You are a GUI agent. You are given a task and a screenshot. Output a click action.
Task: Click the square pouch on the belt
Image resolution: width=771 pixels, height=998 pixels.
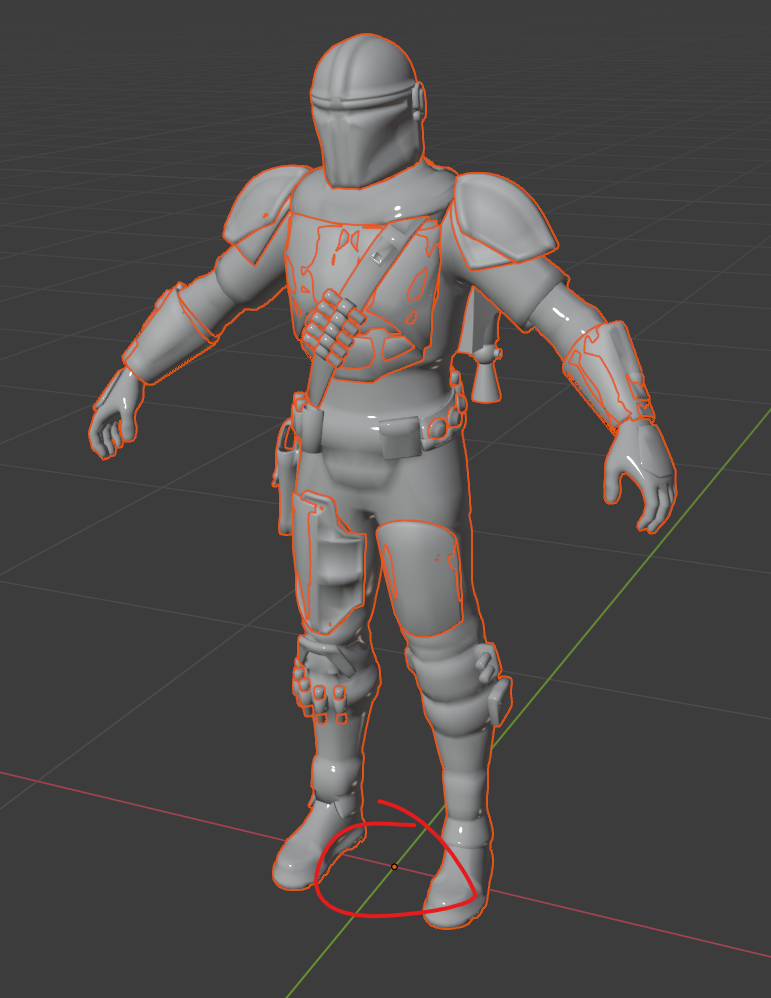400,437
